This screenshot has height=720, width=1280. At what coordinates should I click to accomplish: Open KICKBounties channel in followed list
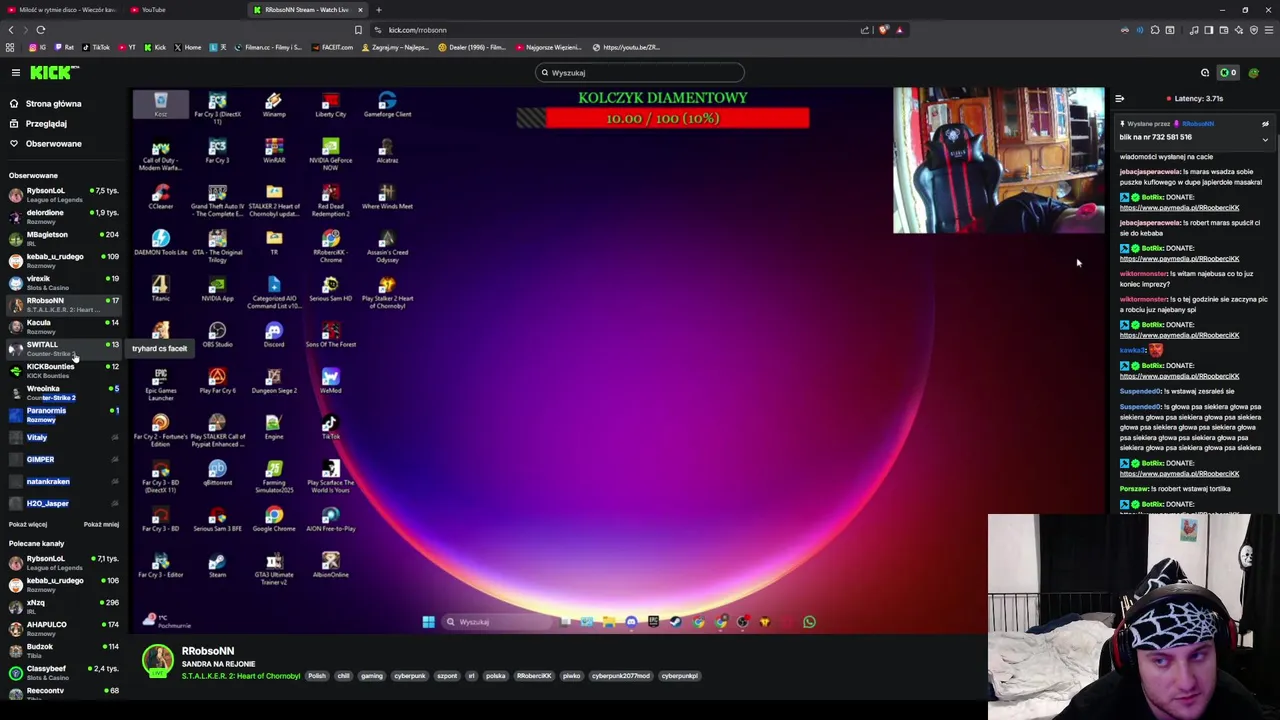62,370
